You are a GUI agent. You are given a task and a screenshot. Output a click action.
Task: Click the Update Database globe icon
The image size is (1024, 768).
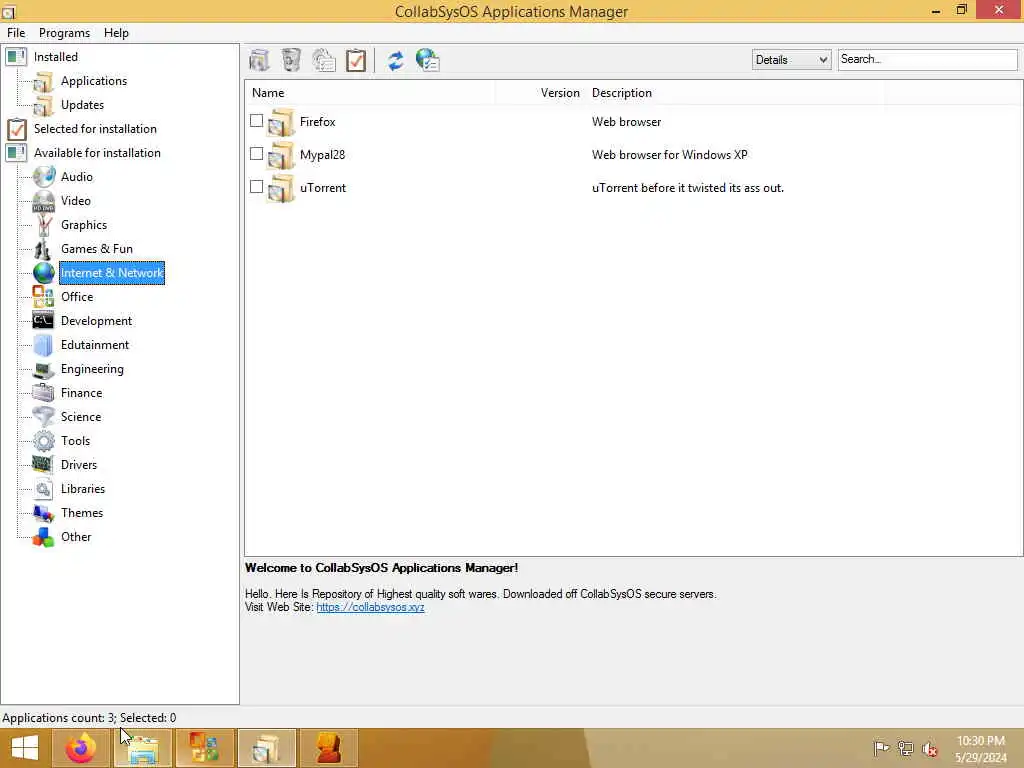pyautogui.click(x=428, y=60)
